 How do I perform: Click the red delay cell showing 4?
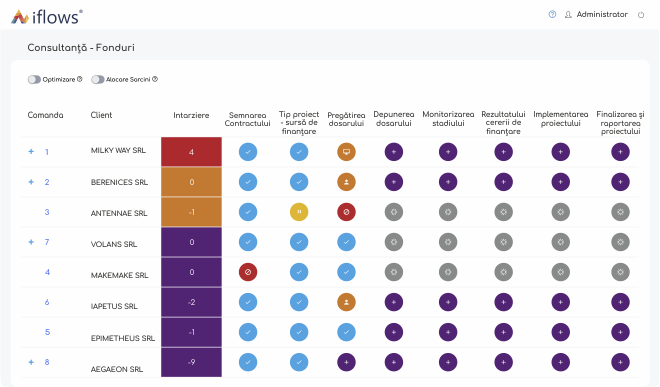[x=192, y=152]
